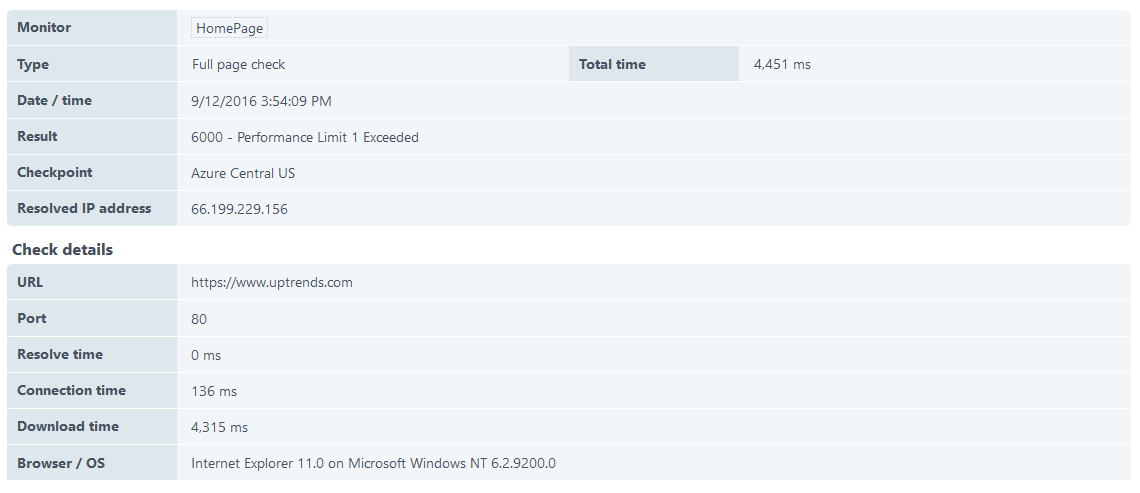Screen dimensions: 1140x493
Task: Click the 0 ms resolve time value
Action: pyautogui.click(x=206, y=355)
